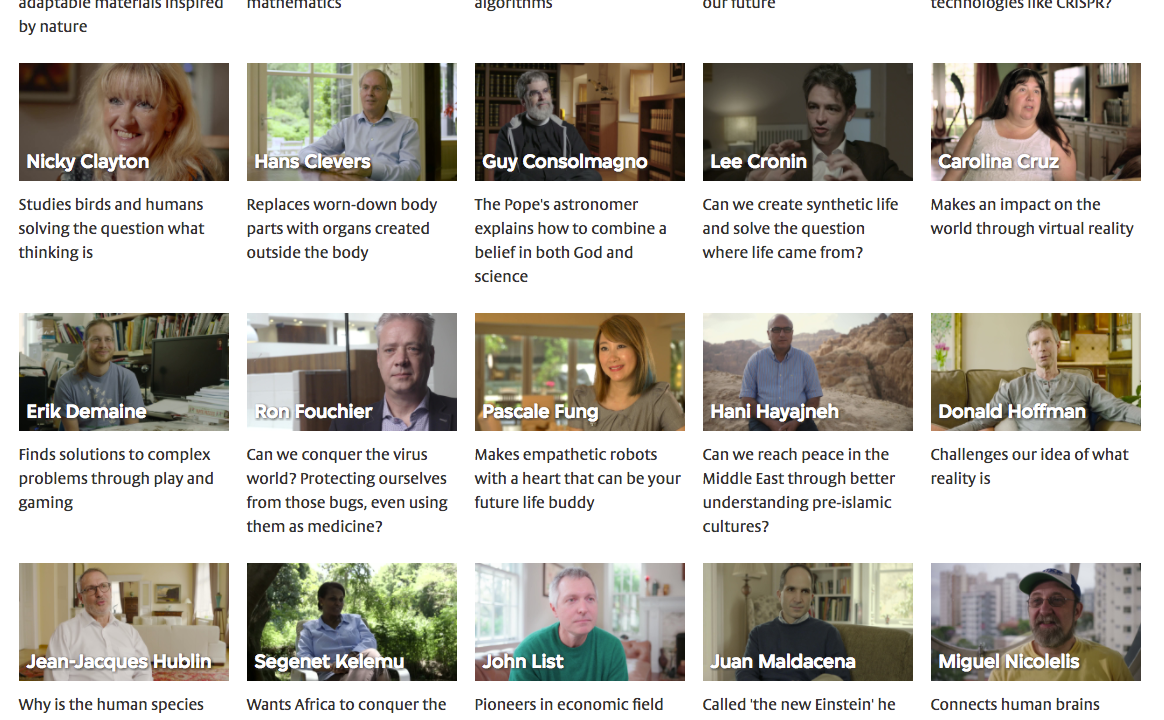Select the Jean-Jacques Hublin thumbnail
This screenshot has height=720, width=1164.
click(x=124, y=622)
